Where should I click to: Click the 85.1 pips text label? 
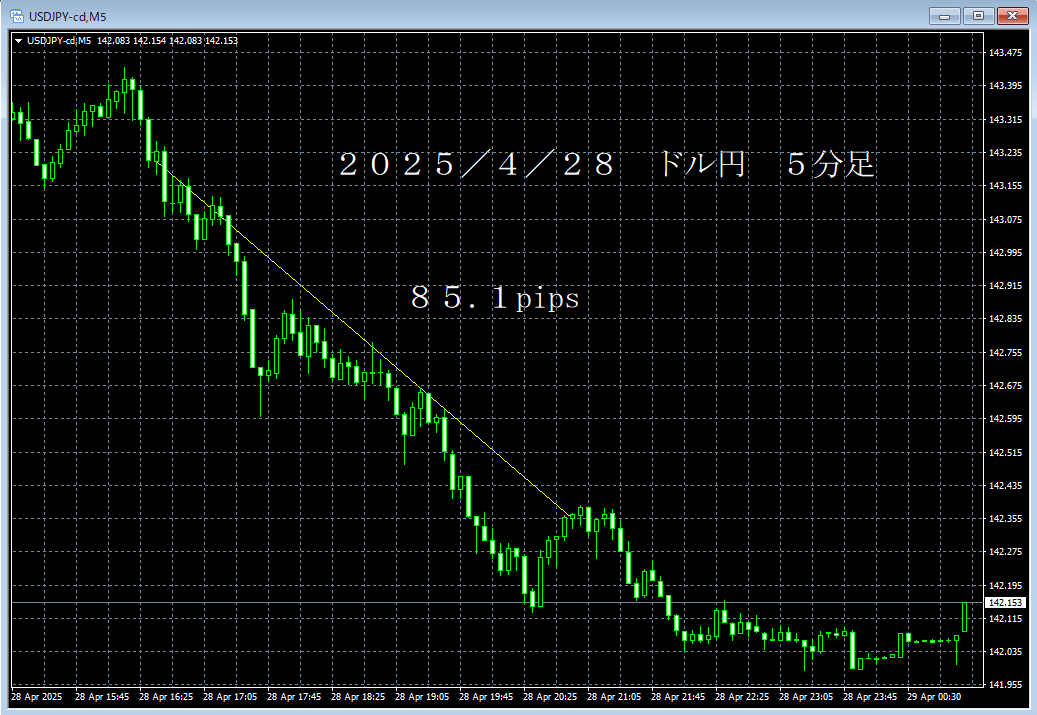tap(495, 298)
